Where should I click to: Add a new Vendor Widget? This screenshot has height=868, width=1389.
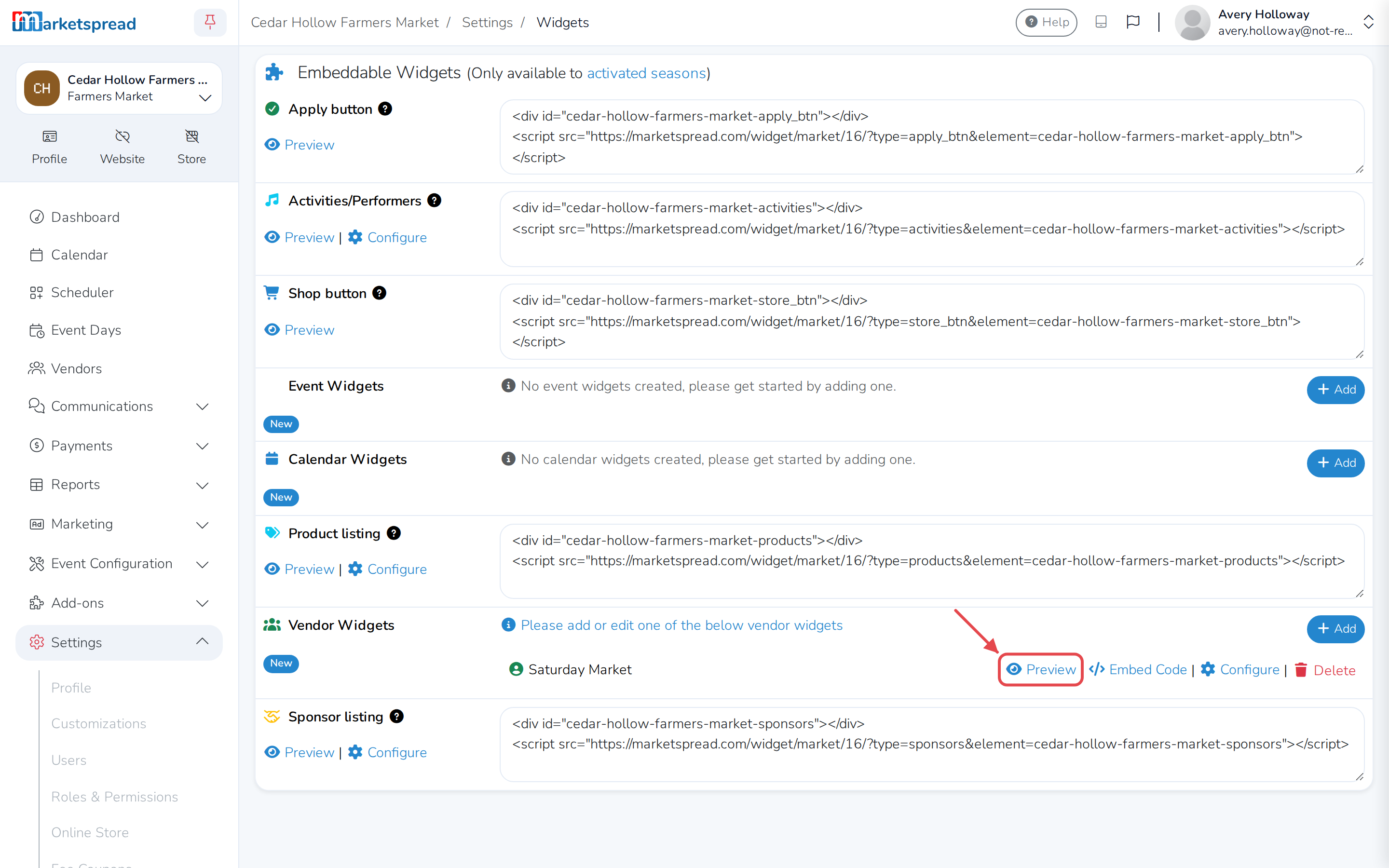1335,629
